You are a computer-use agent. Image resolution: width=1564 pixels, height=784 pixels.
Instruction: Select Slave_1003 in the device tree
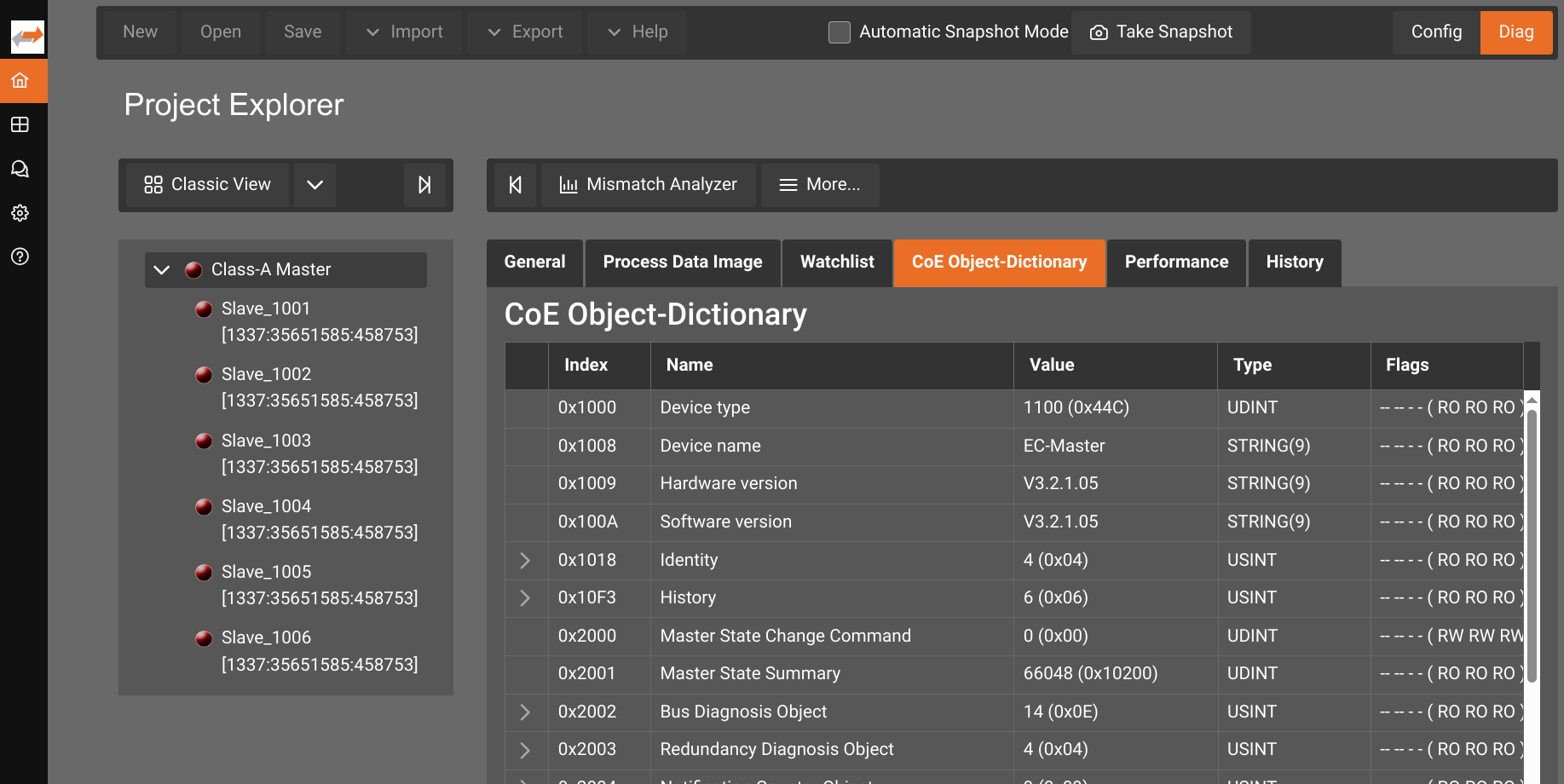point(266,440)
